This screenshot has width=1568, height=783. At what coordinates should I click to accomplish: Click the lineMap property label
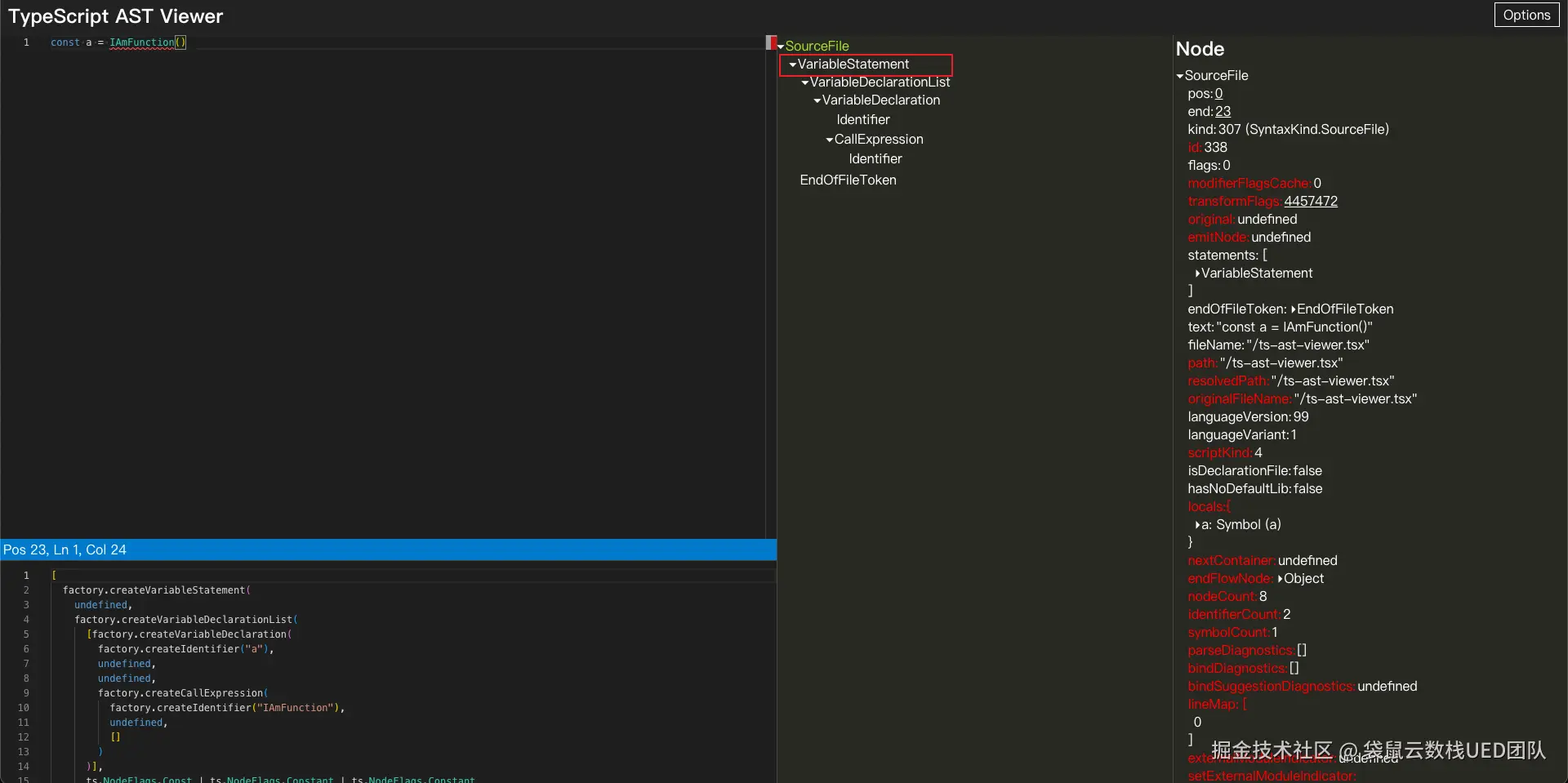[1213, 705]
